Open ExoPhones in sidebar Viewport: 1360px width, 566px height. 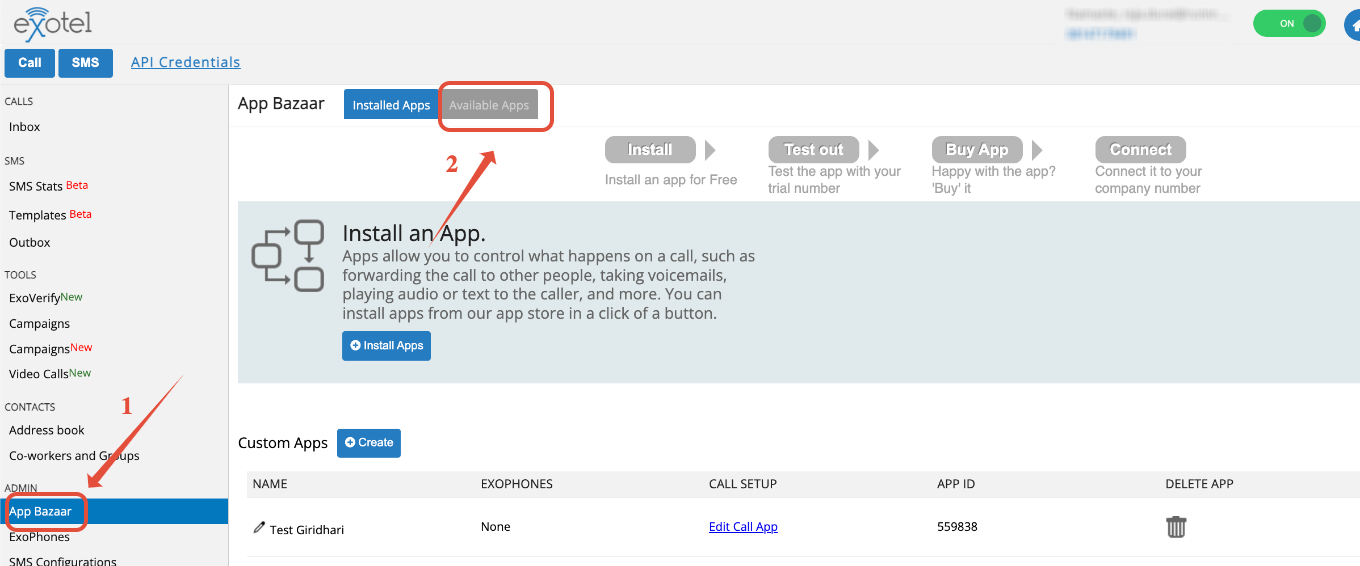coord(40,537)
